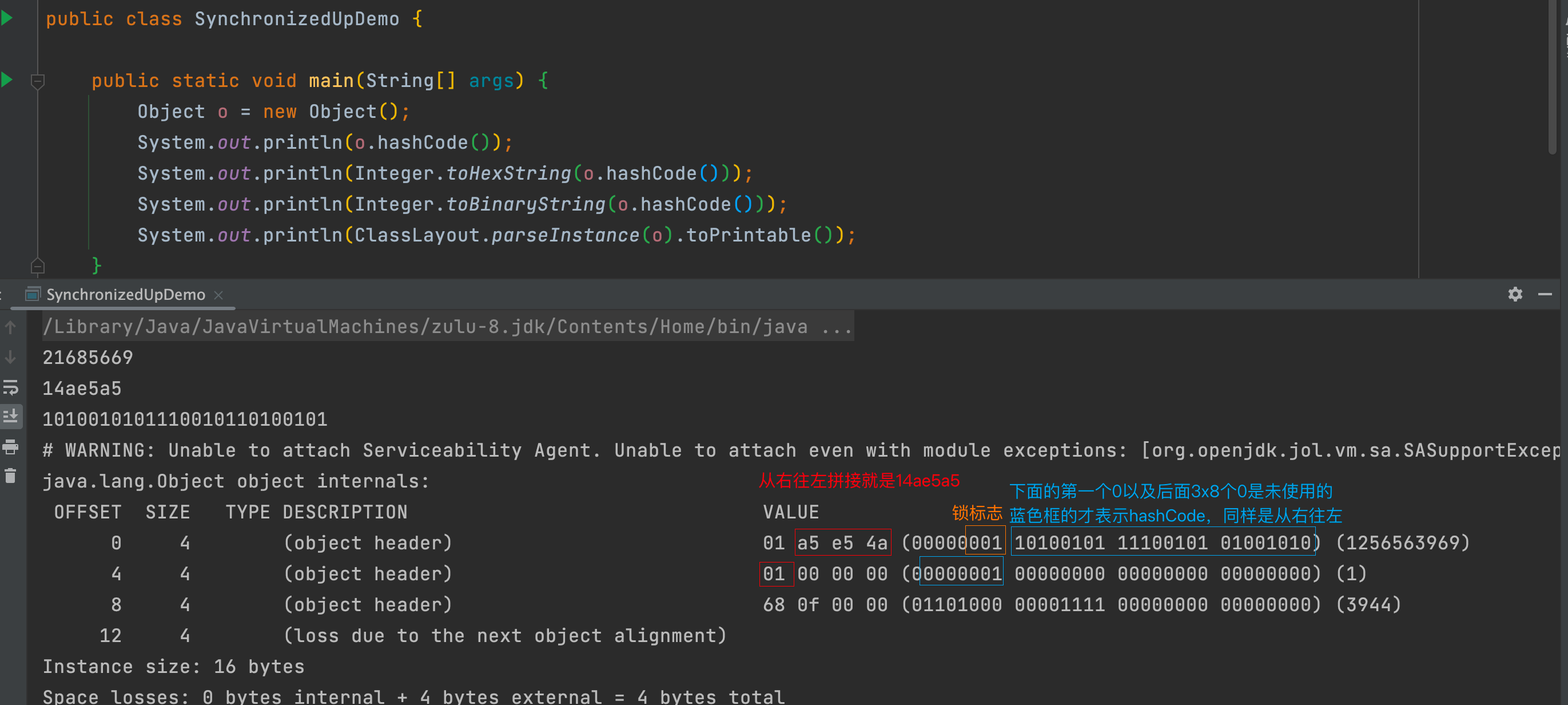Toggle scroll to end of console
The width and height of the screenshot is (1568, 705).
[11, 417]
